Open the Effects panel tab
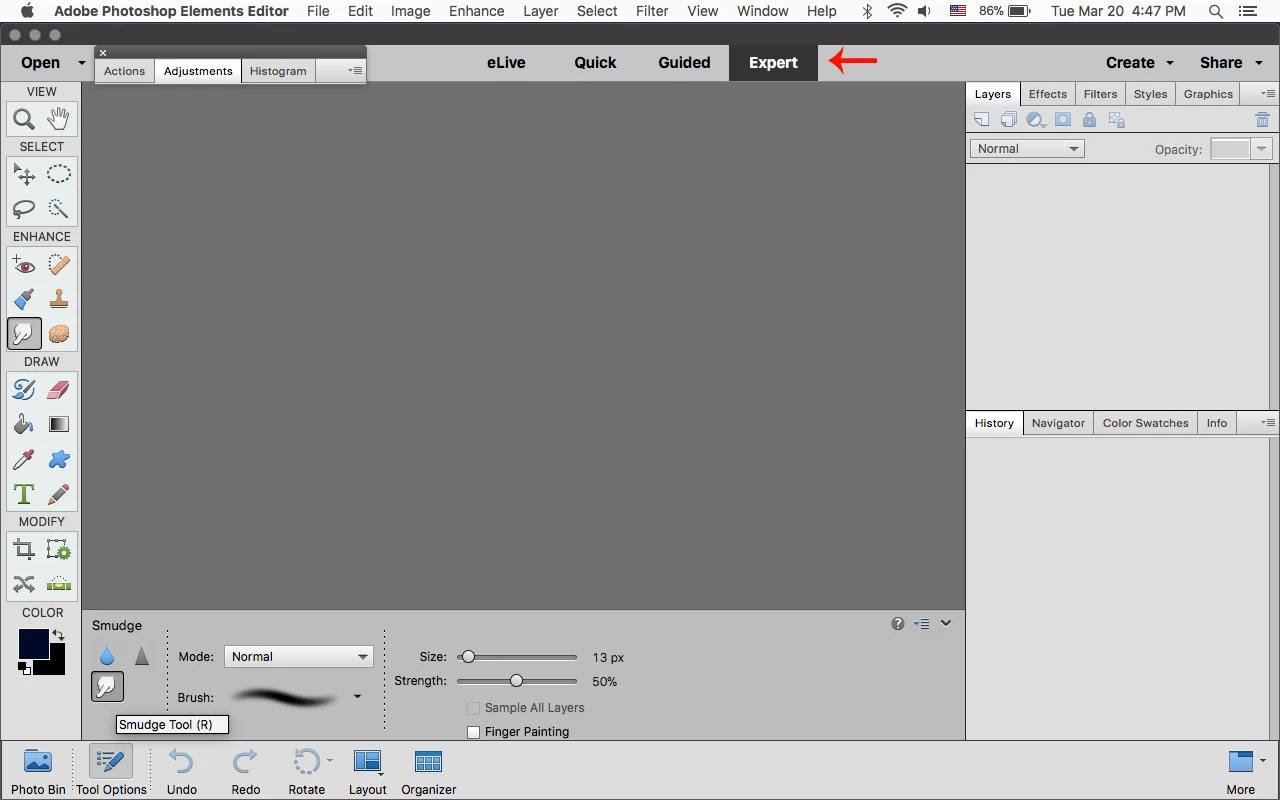 pos(1048,94)
